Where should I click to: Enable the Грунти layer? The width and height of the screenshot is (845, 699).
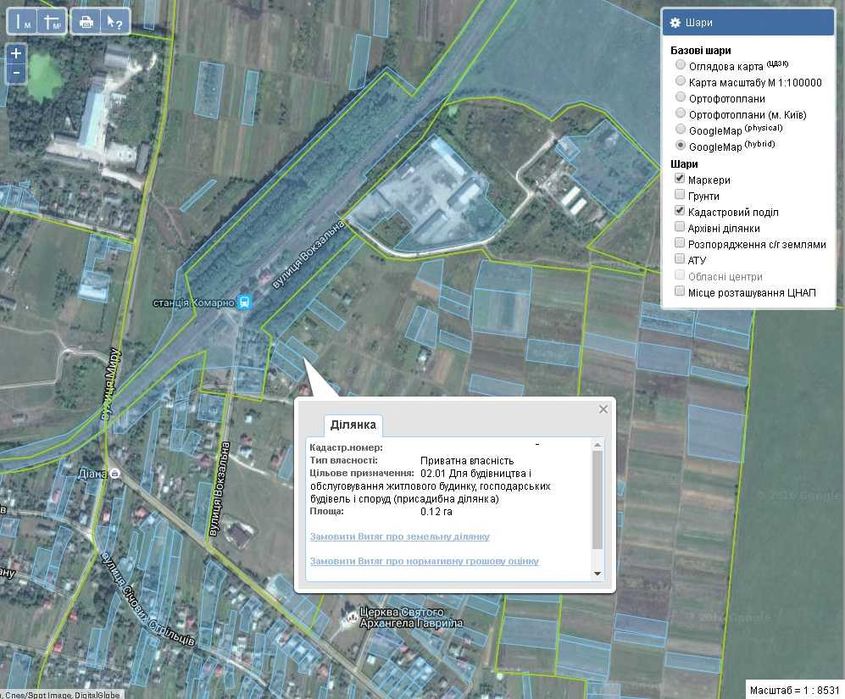680,195
